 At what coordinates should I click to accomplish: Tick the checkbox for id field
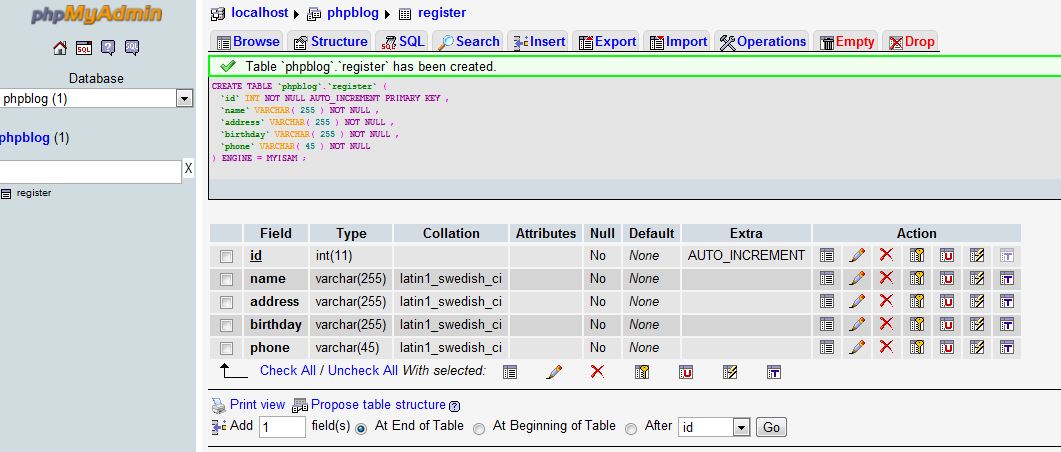tap(226, 256)
